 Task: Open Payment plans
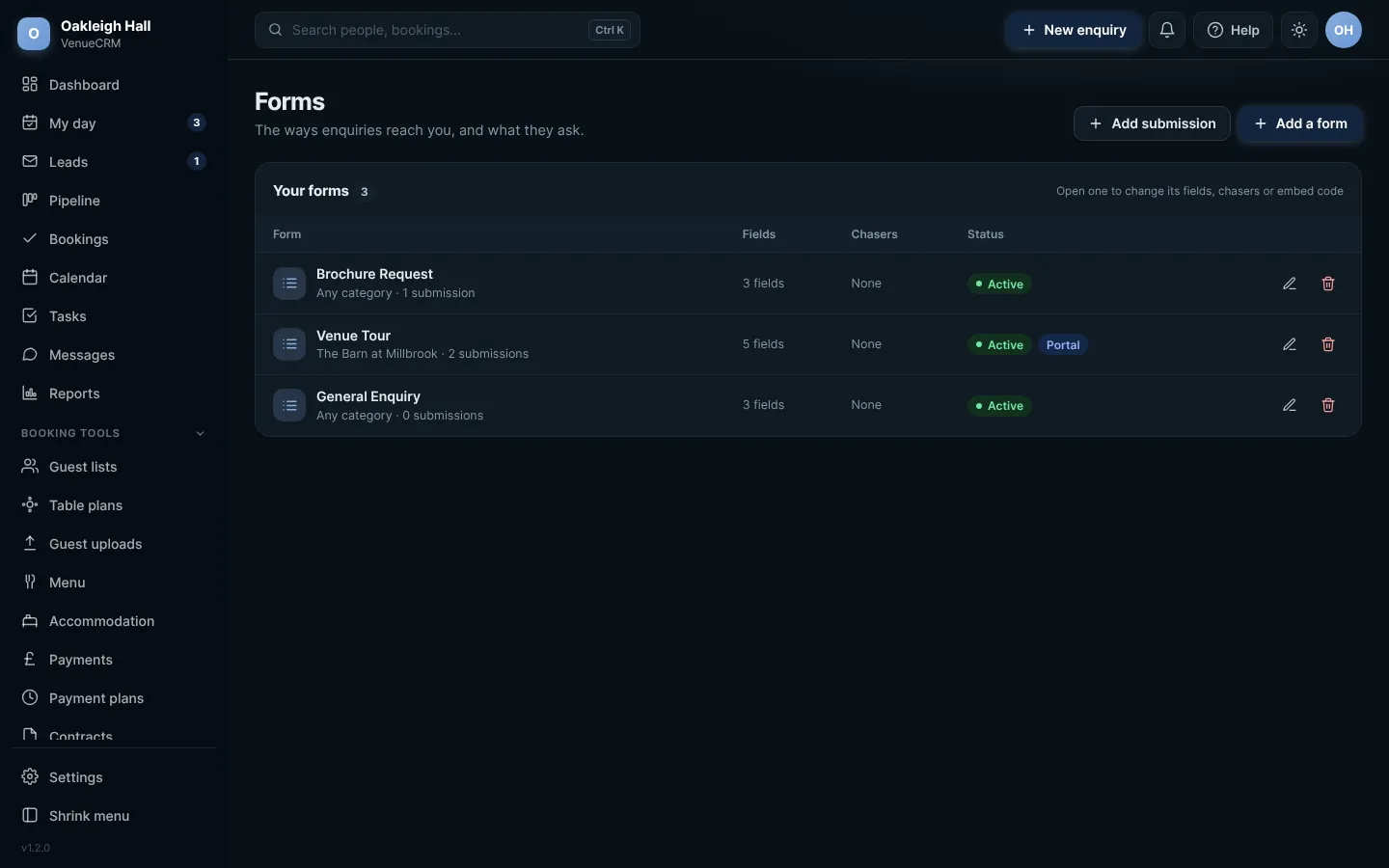pos(114,698)
